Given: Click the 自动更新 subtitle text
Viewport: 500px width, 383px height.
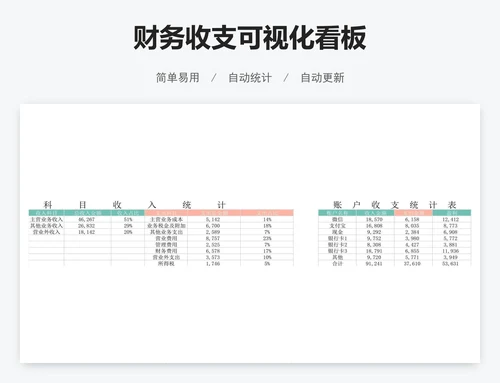Looking at the screenshot, I should 322,78.
